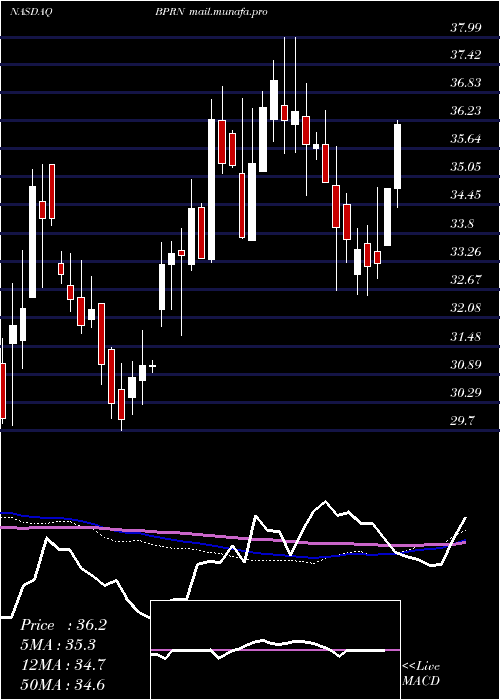Image resolution: width=500 pixels, height=700 pixels.
Task: Click the 35.05 price axis label
Action: (x=466, y=167)
